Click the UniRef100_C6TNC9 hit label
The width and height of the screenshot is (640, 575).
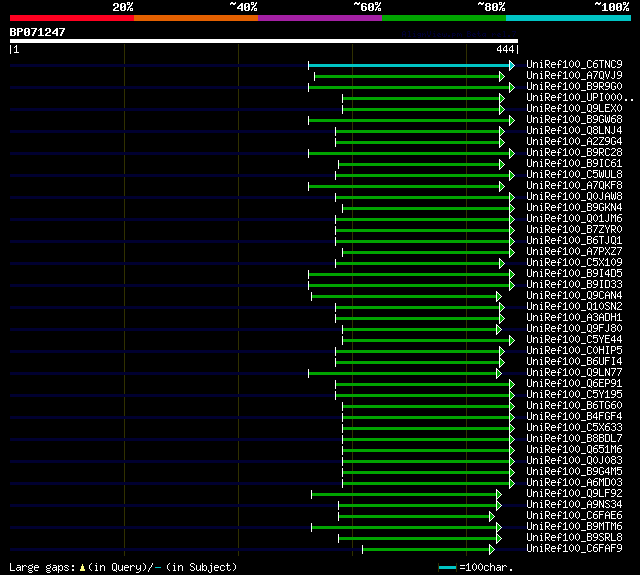click(574, 64)
